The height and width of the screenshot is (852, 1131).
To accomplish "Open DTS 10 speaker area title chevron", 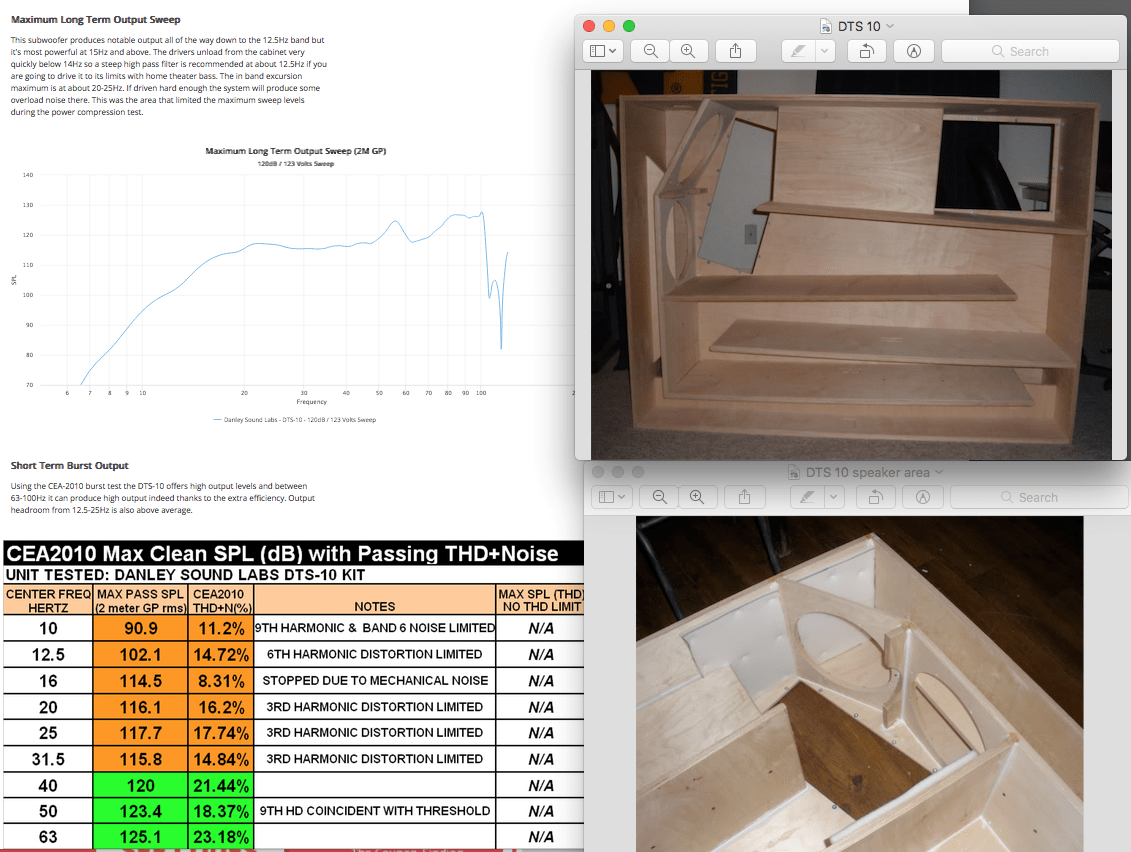I will click(939, 472).
